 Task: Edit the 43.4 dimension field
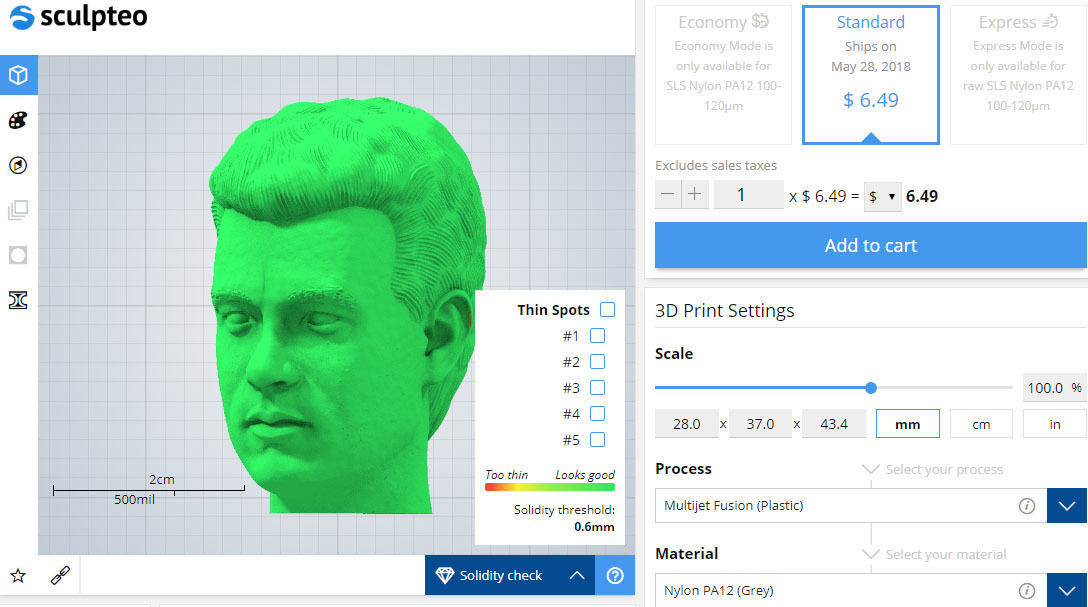[x=834, y=424]
